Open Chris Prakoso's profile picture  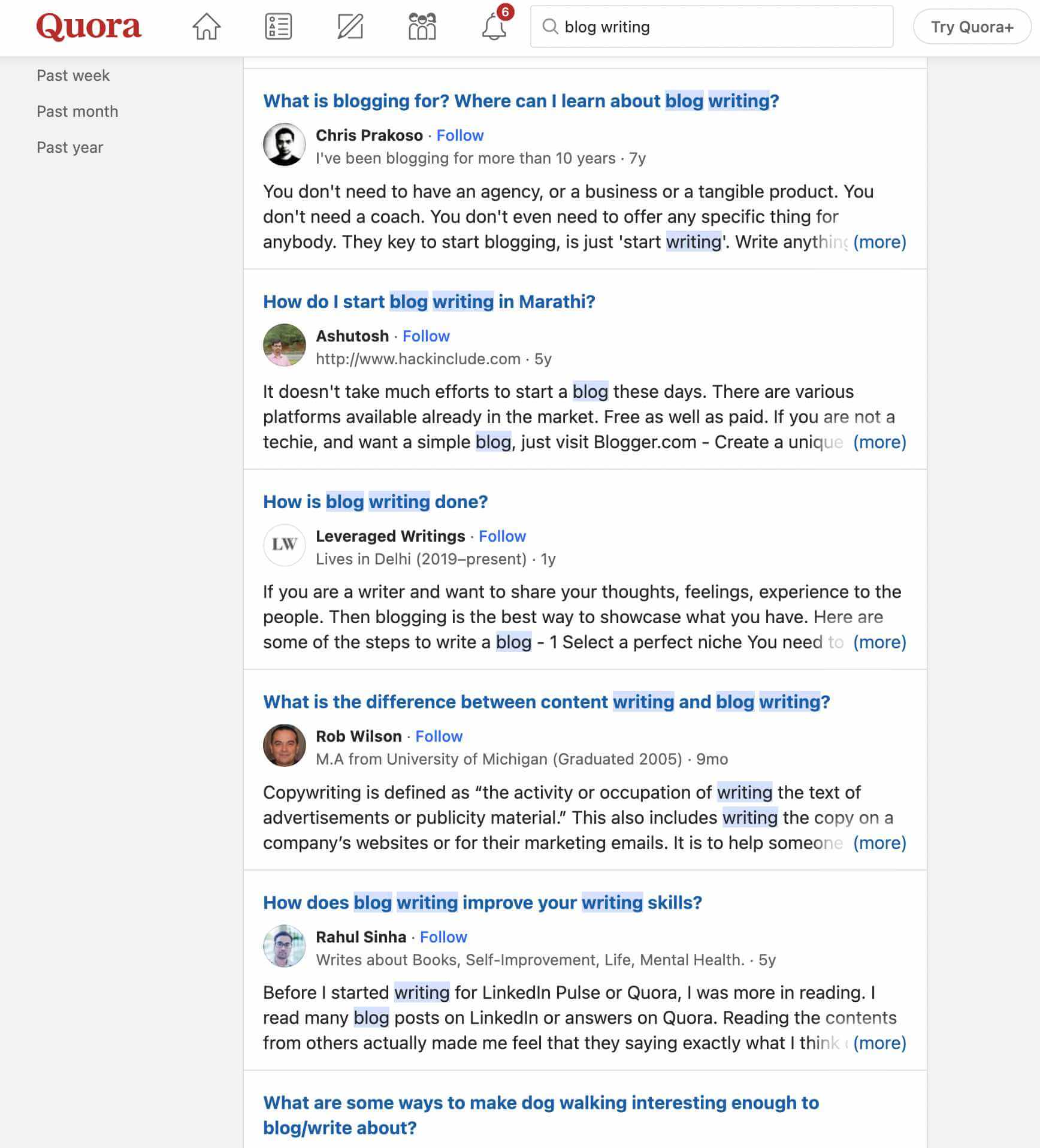point(285,144)
